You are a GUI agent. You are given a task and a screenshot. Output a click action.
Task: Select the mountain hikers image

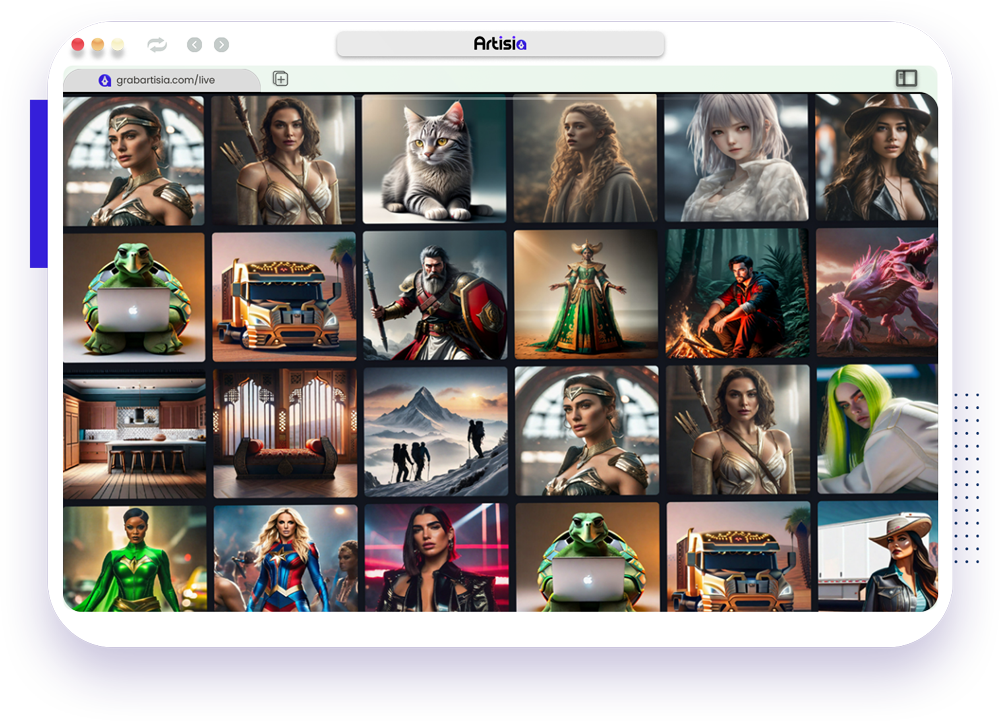pos(436,432)
